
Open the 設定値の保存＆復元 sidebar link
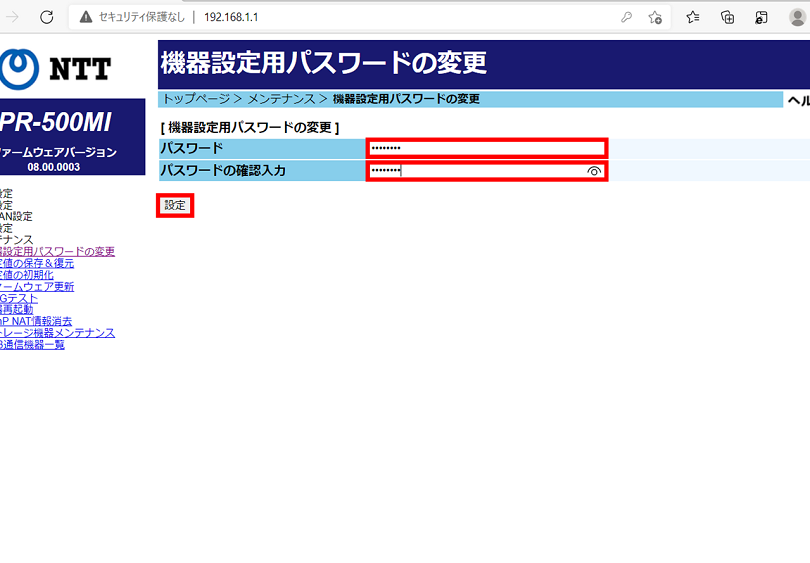(38, 263)
